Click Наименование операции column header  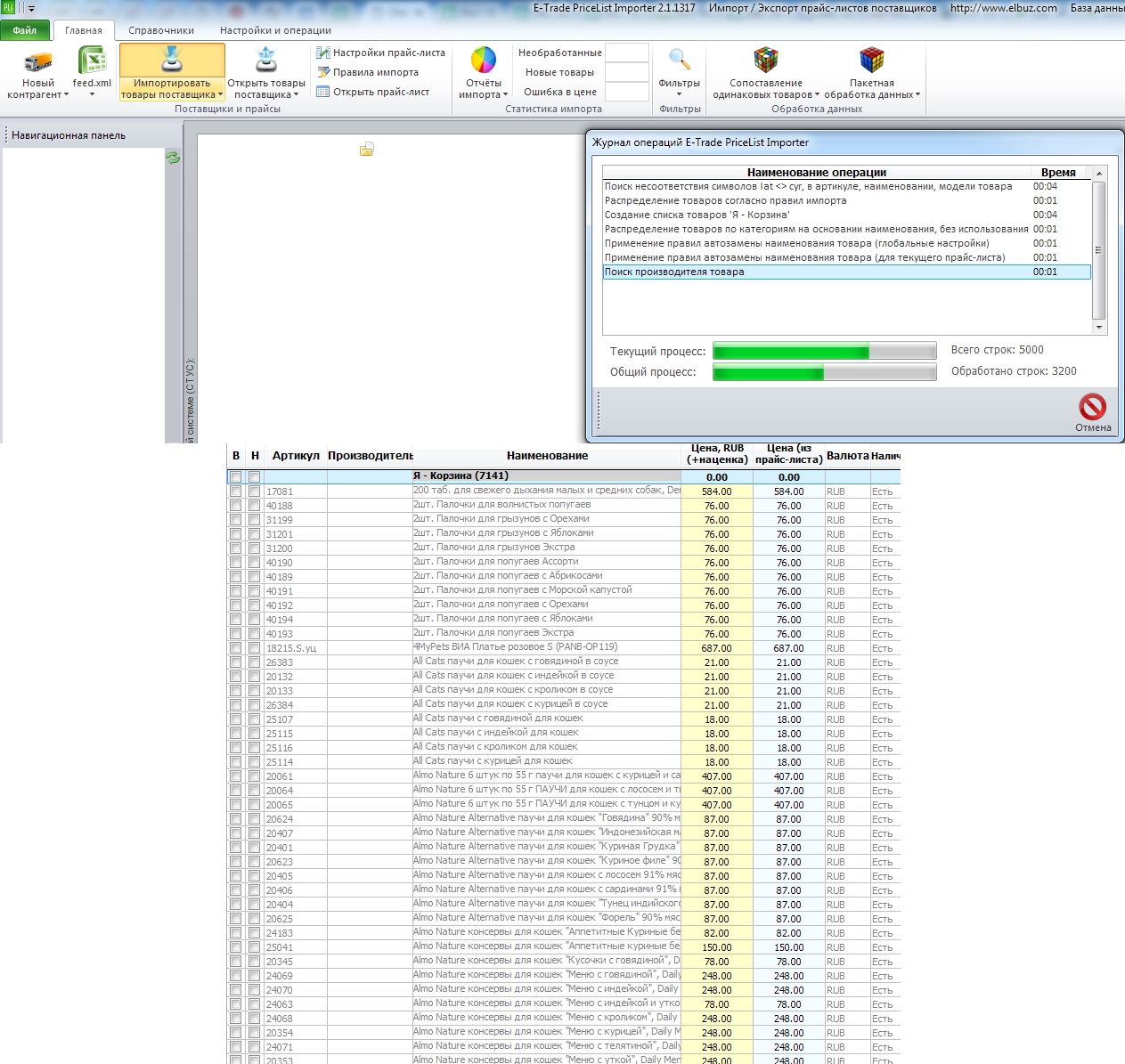[x=817, y=173]
